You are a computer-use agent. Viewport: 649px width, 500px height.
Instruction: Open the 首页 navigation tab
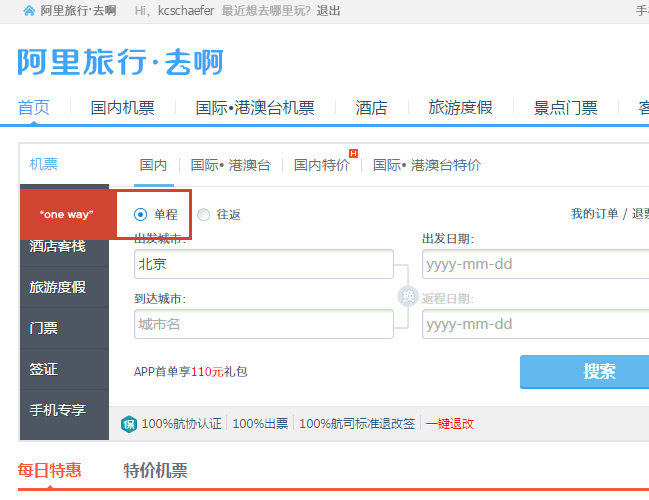[x=34, y=108]
